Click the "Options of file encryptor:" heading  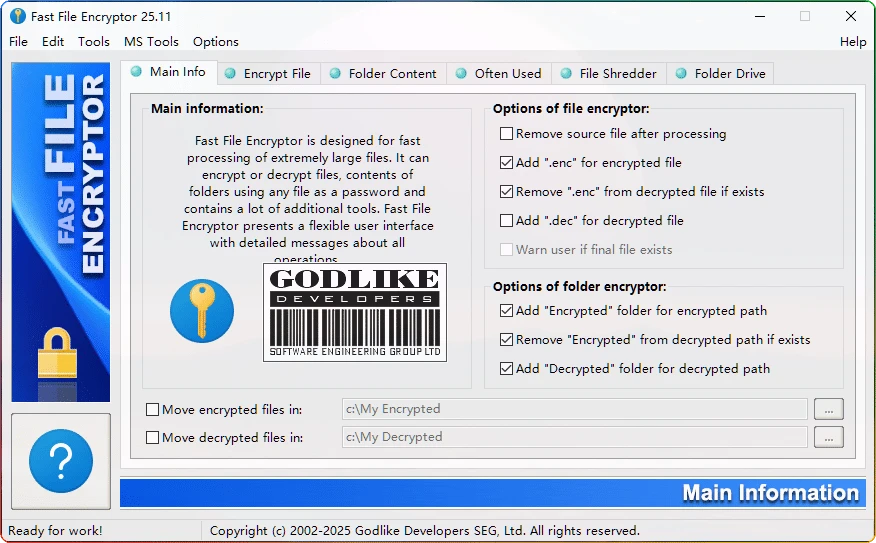click(571, 109)
